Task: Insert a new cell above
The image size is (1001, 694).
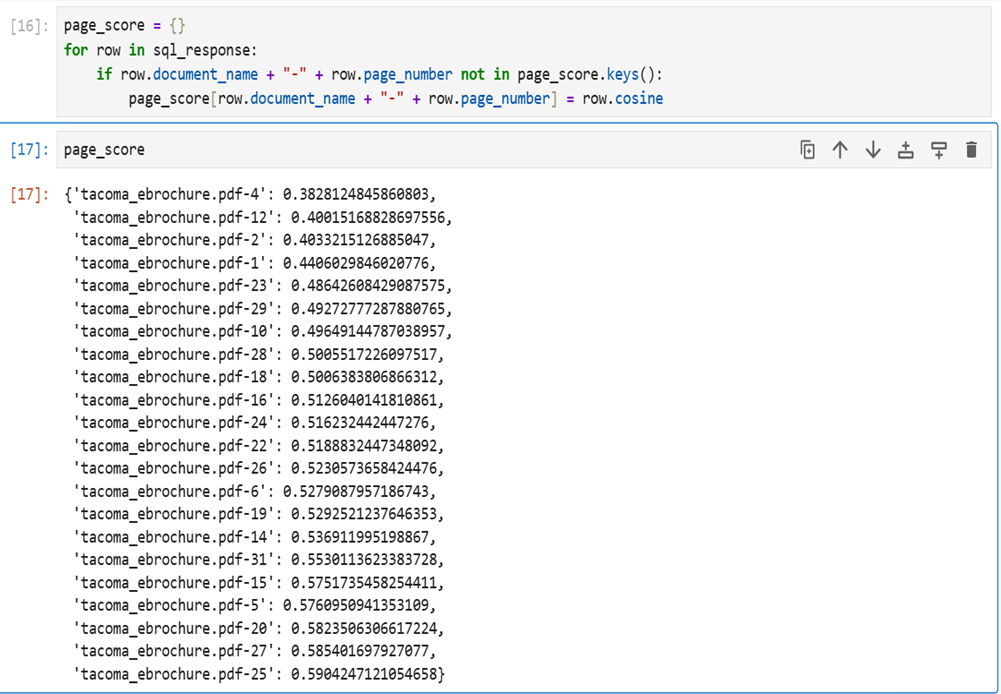Action: click(906, 150)
